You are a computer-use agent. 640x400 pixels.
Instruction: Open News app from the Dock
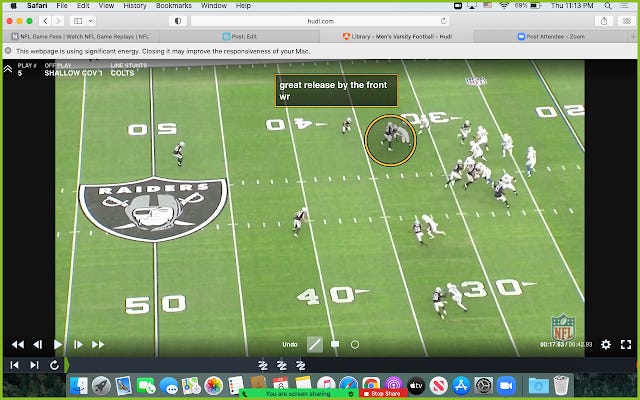(x=438, y=386)
